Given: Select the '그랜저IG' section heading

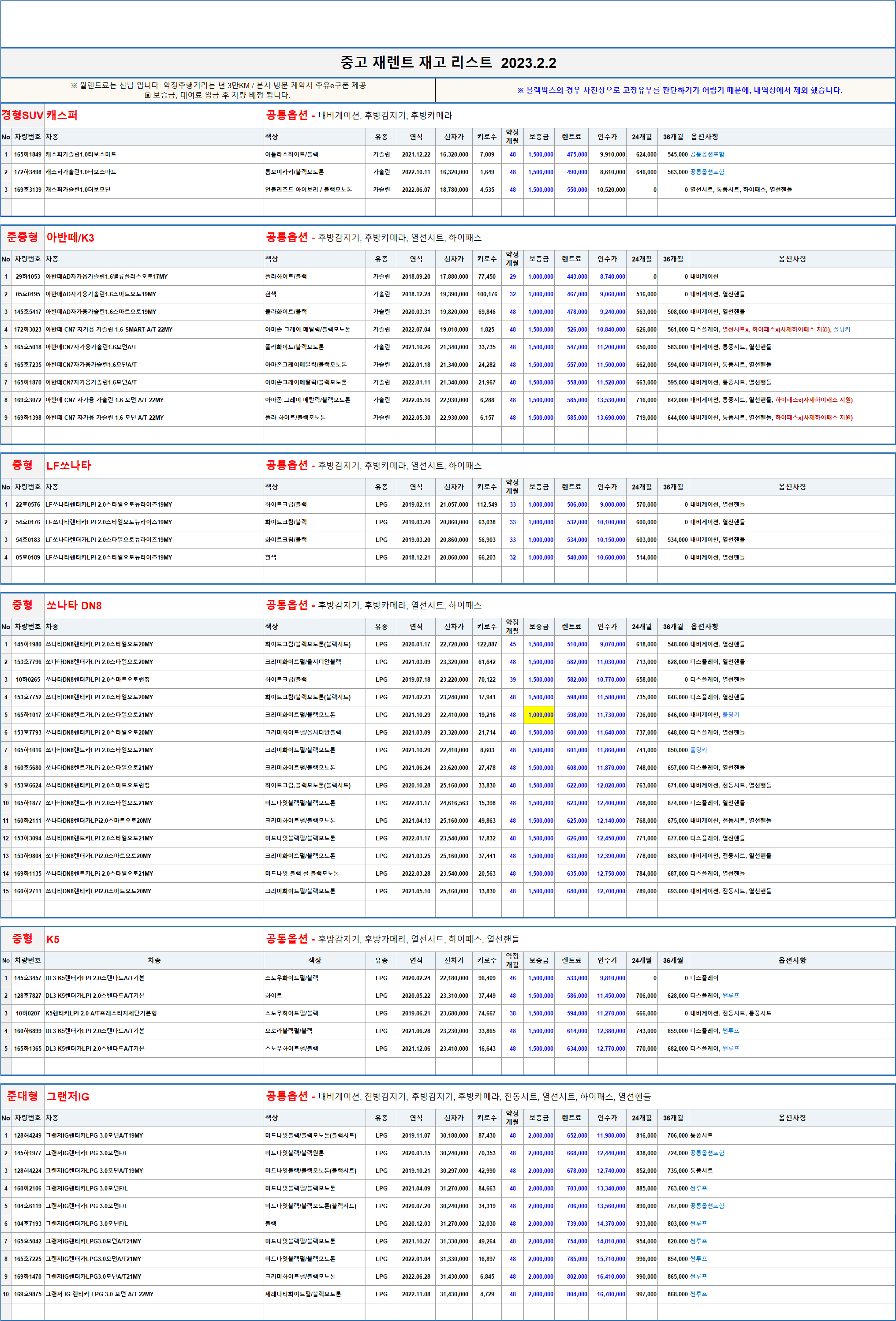Looking at the screenshot, I should coord(67,1097).
